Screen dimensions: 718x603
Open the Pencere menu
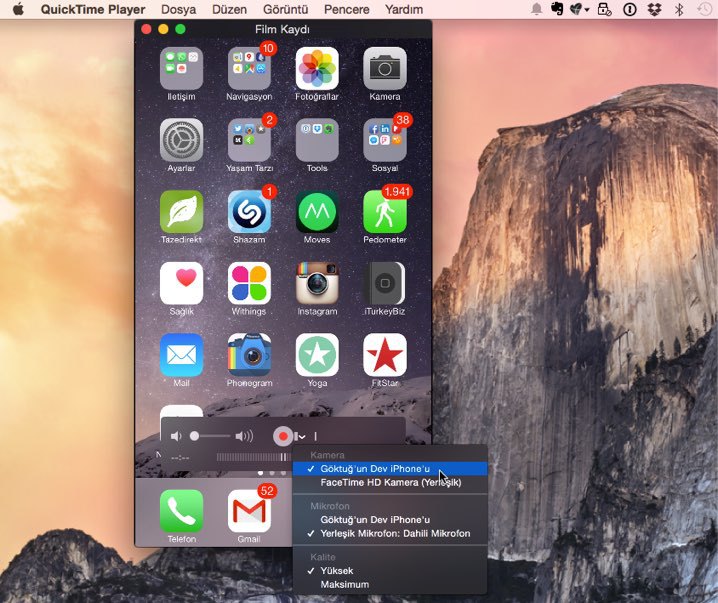pos(347,9)
